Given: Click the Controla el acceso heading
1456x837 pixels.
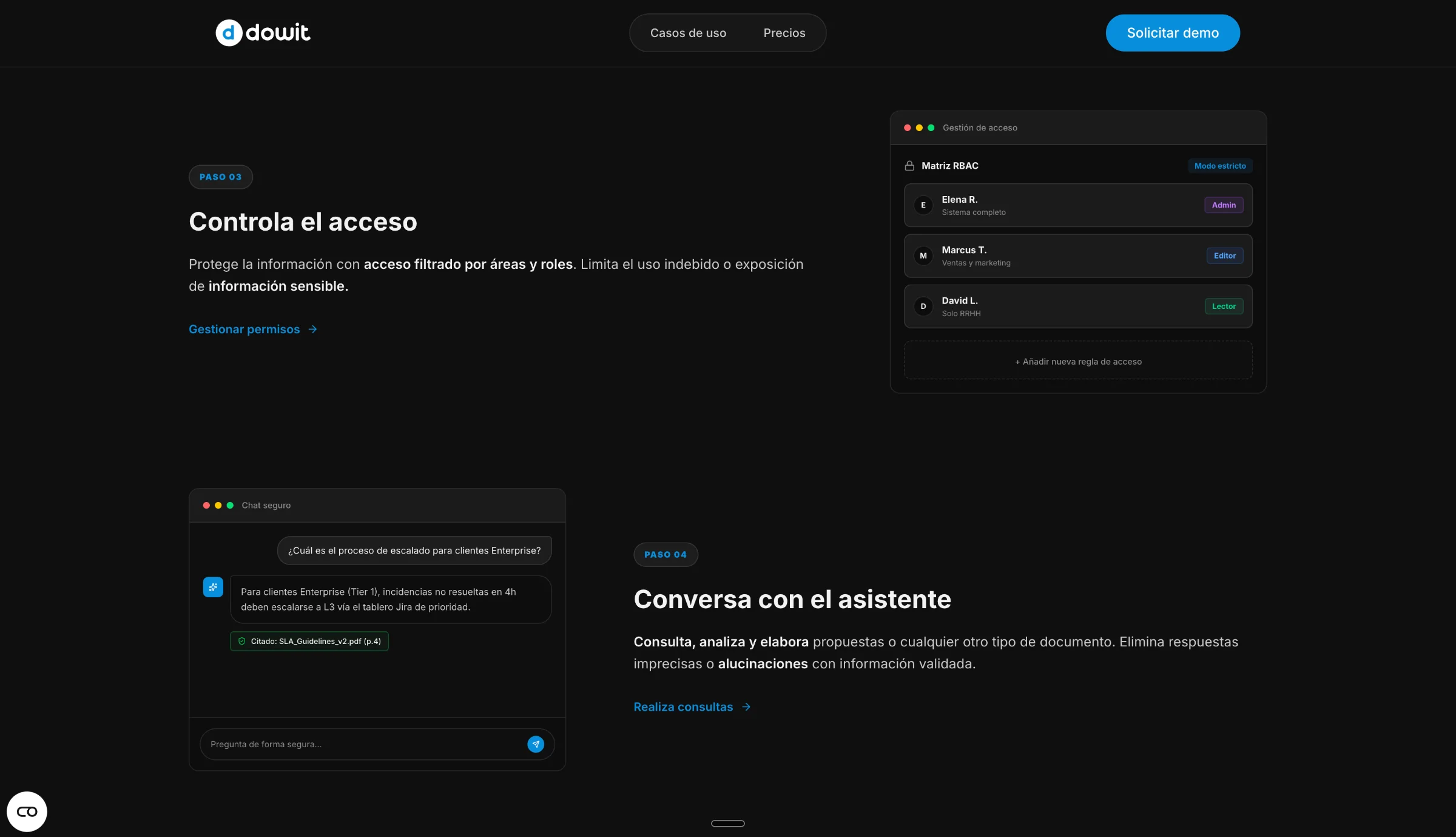Looking at the screenshot, I should (x=303, y=222).
